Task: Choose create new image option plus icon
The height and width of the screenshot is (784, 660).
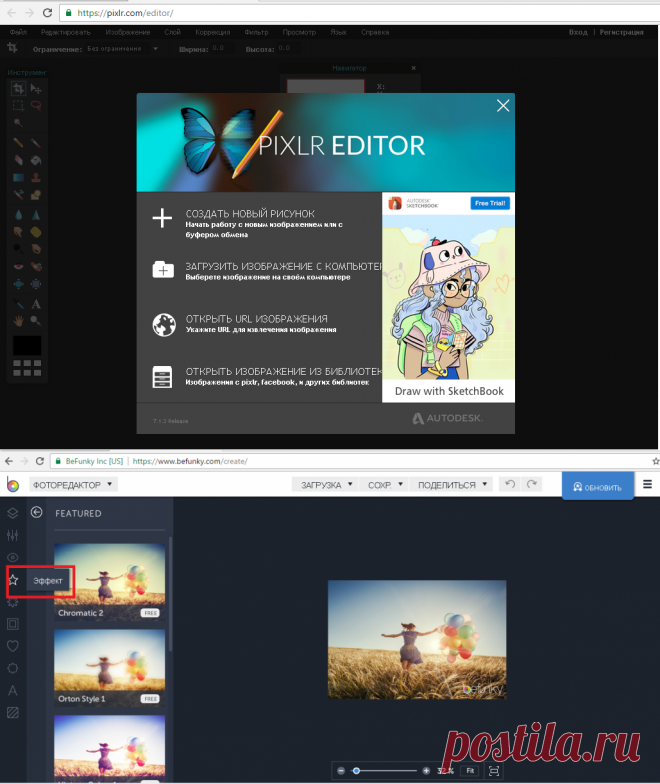Action: pos(162,218)
